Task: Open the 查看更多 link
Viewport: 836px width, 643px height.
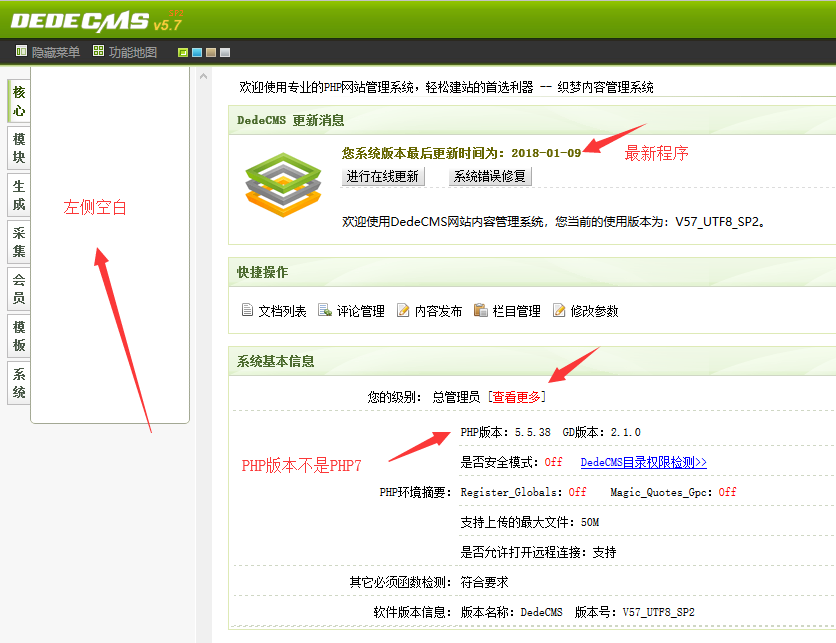Action: pyautogui.click(x=518, y=395)
